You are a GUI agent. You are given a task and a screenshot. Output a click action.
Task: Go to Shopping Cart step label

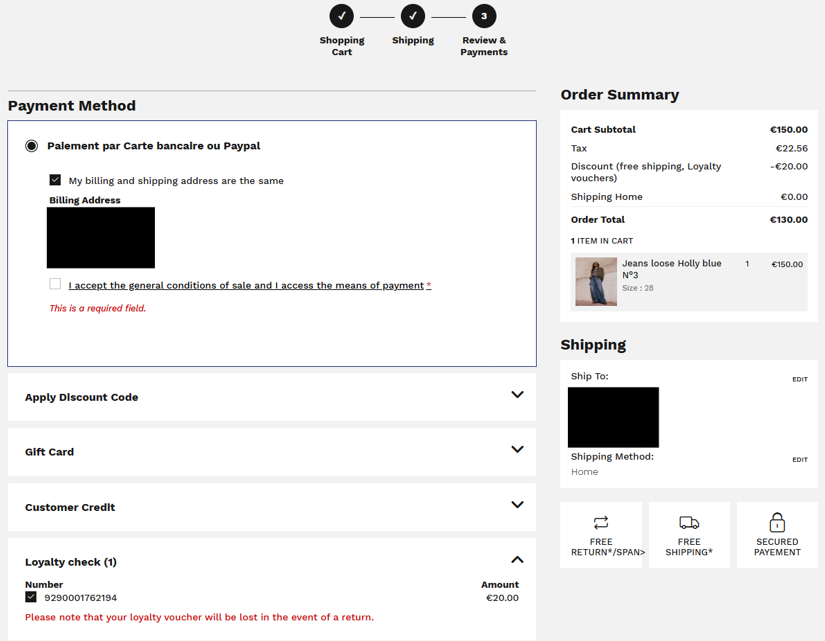pyautogui.click(x=341, y=46)
